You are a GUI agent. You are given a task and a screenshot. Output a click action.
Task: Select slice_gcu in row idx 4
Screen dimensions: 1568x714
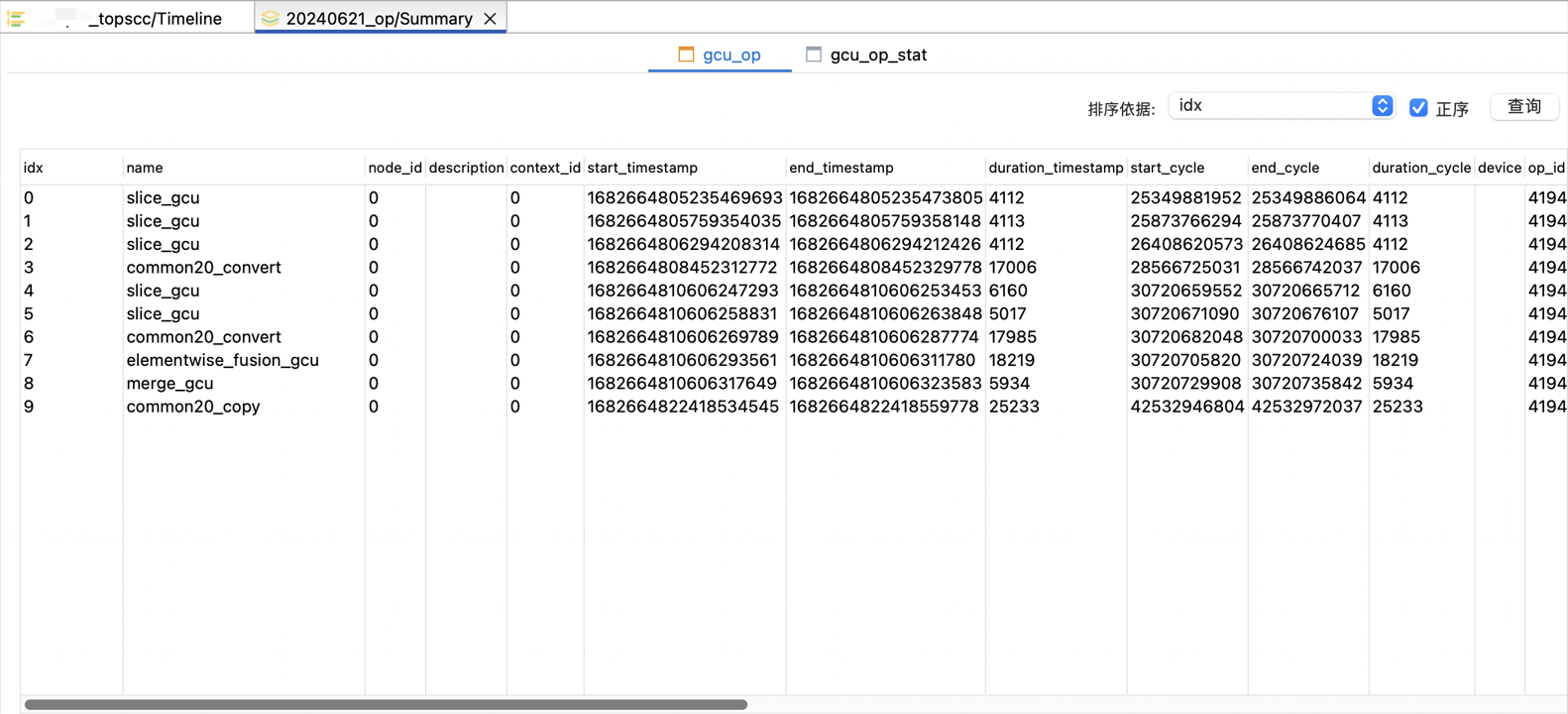[164, 291]
